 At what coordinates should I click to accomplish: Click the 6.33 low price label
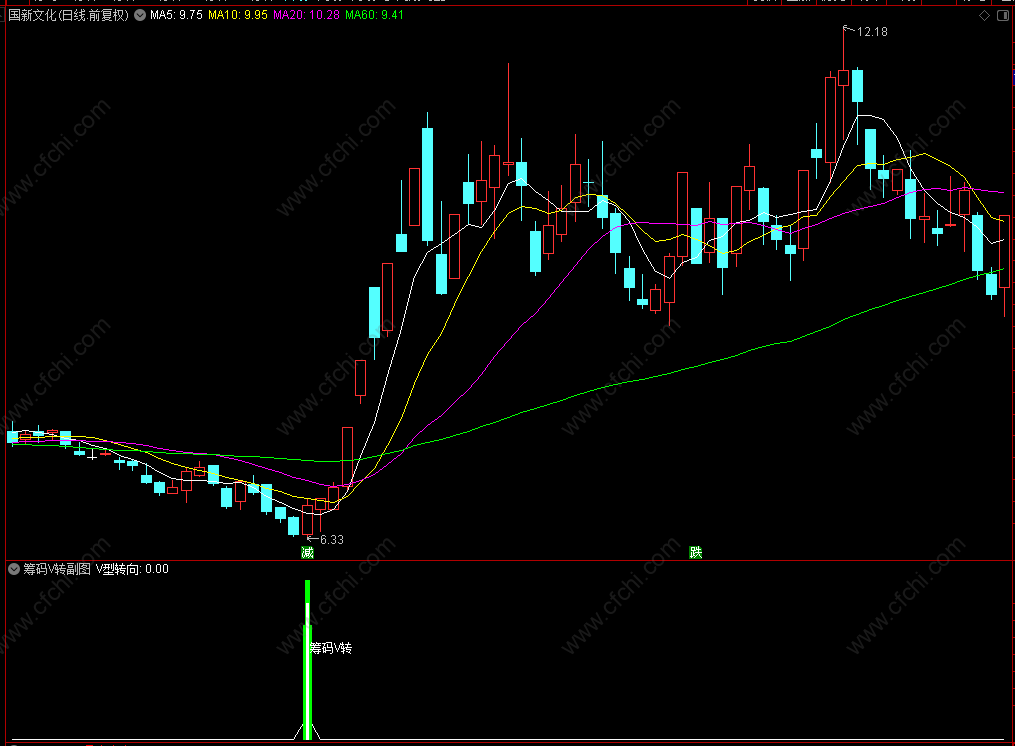(x=331, y=539)
